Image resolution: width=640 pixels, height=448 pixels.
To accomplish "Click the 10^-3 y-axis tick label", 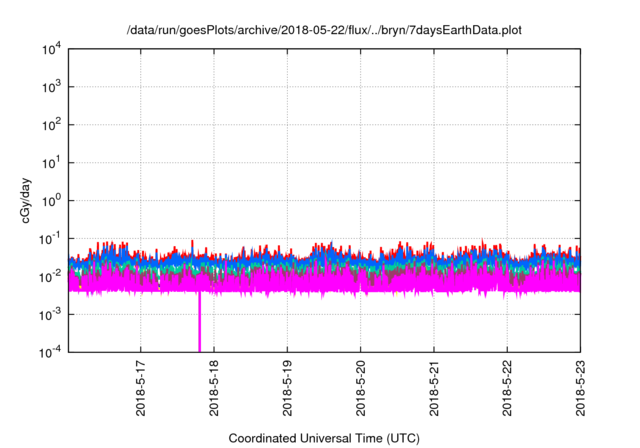I will pos(50,315).
